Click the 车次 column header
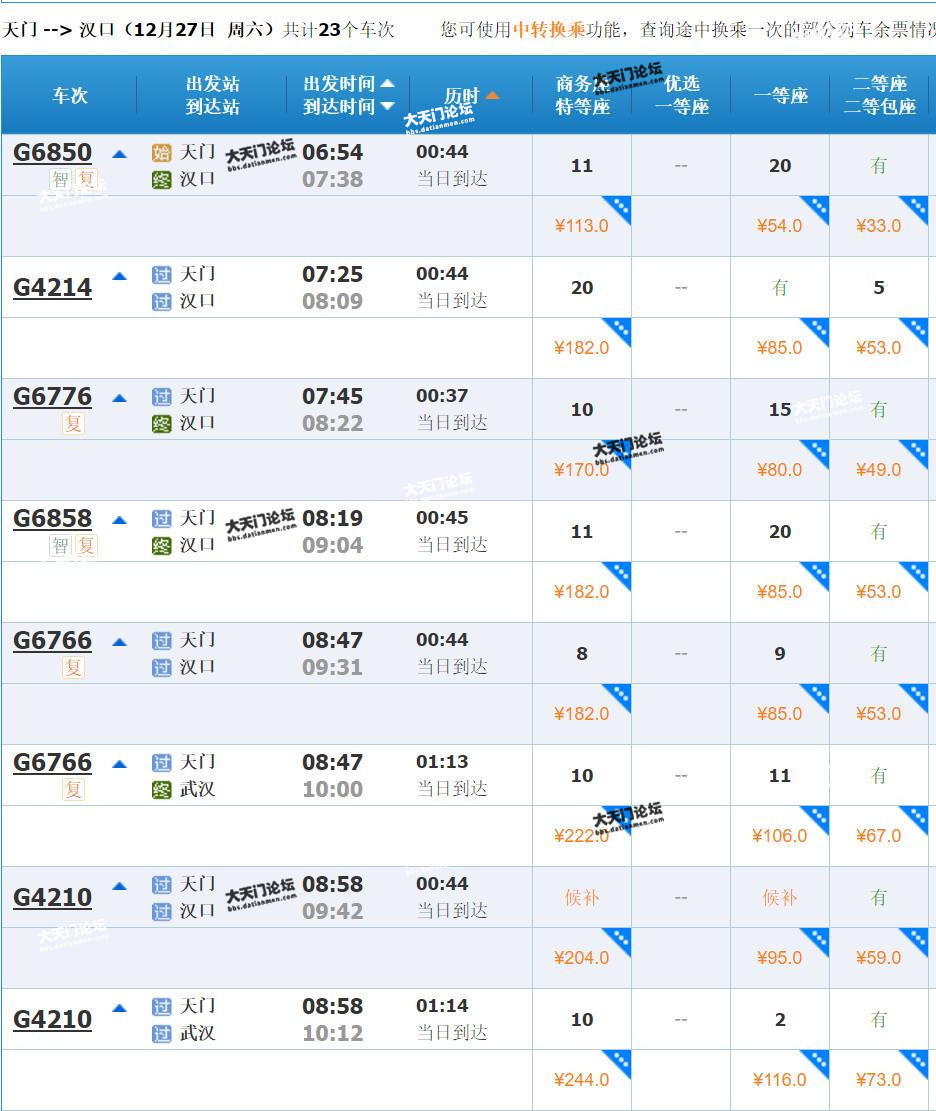Viewport: 936px width, 1111px height. tap(70, 96)
